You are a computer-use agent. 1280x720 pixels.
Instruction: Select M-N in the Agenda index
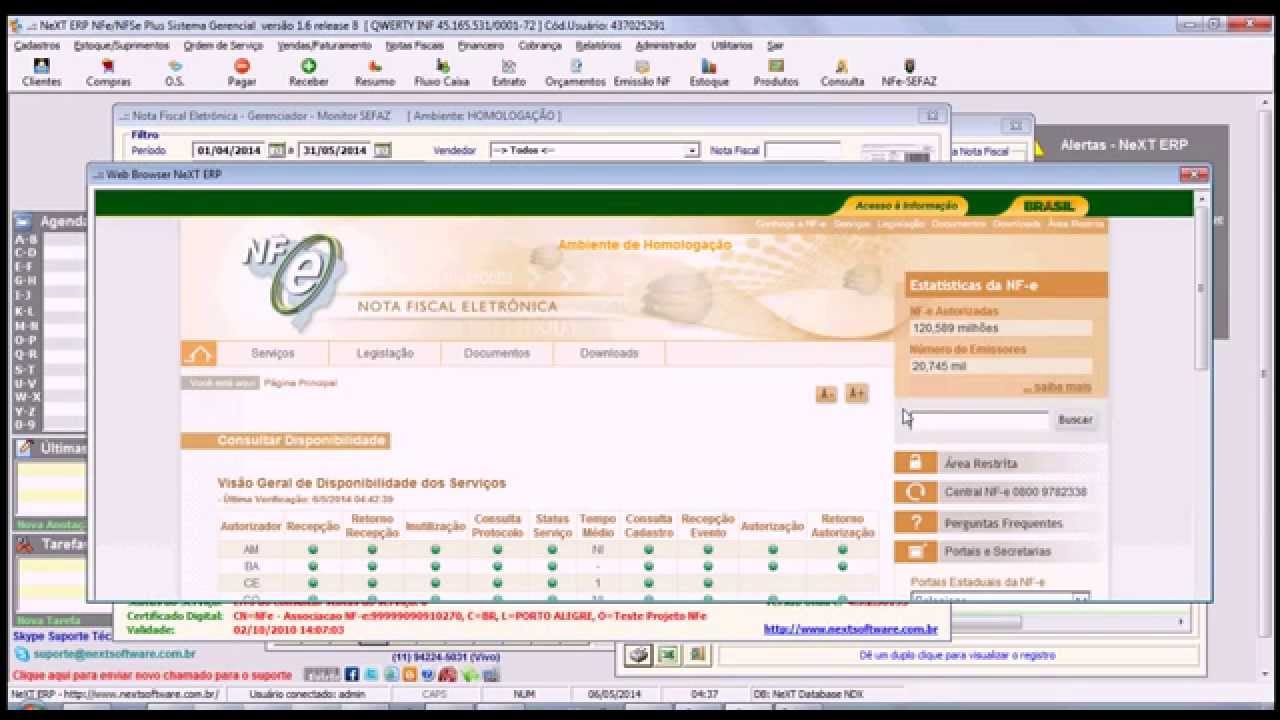[26, 326]
